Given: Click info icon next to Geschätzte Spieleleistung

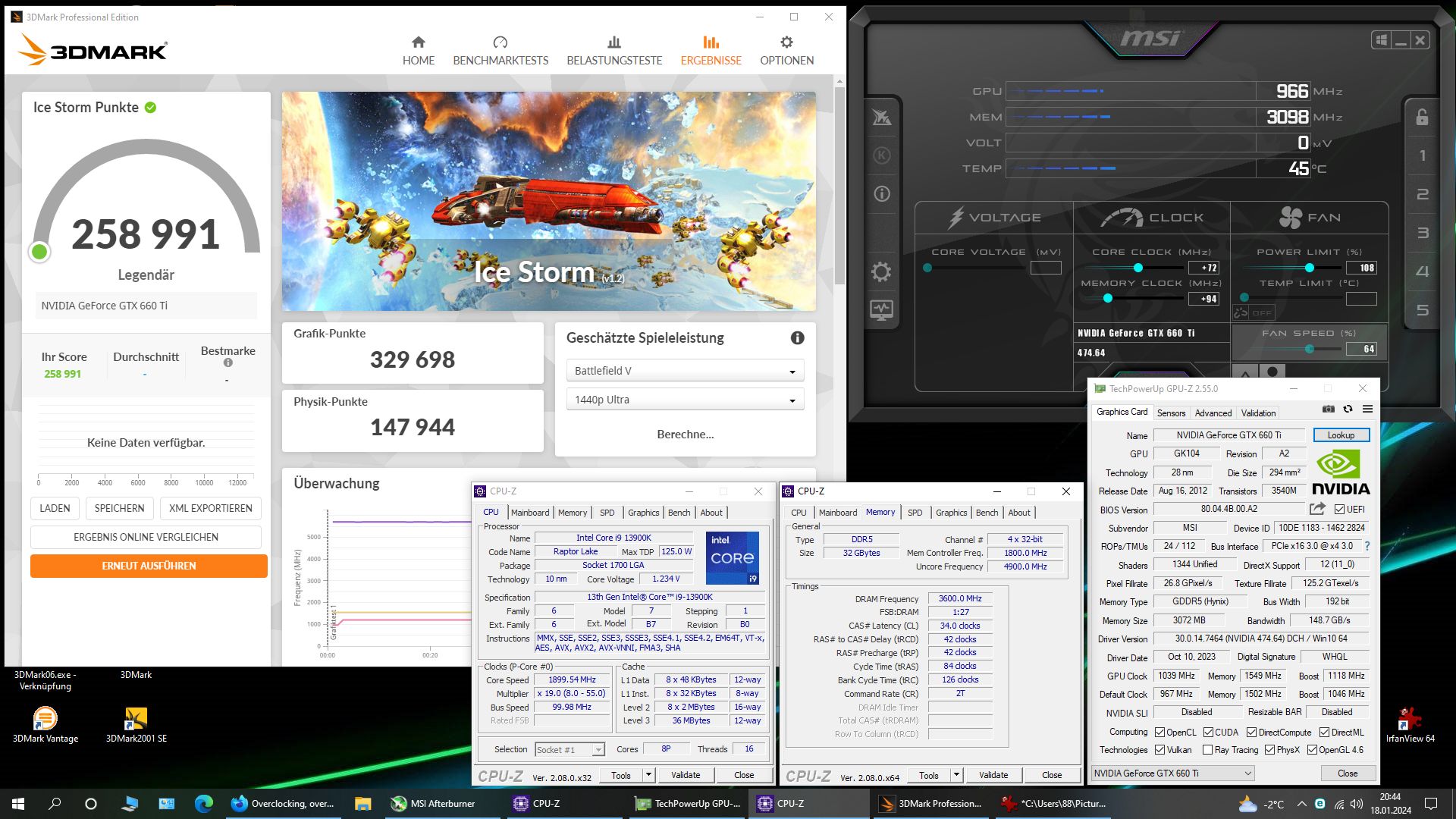Looking at the screenshot, I should [x=797, y=338].
